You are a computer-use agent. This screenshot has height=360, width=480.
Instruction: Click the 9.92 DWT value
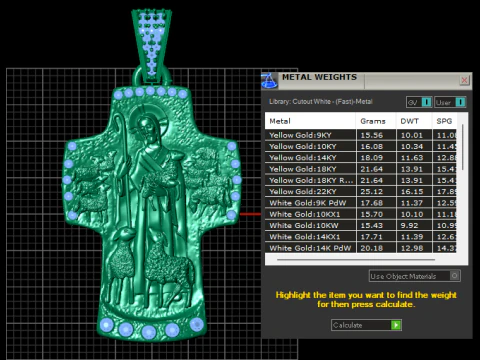(409, 226)
